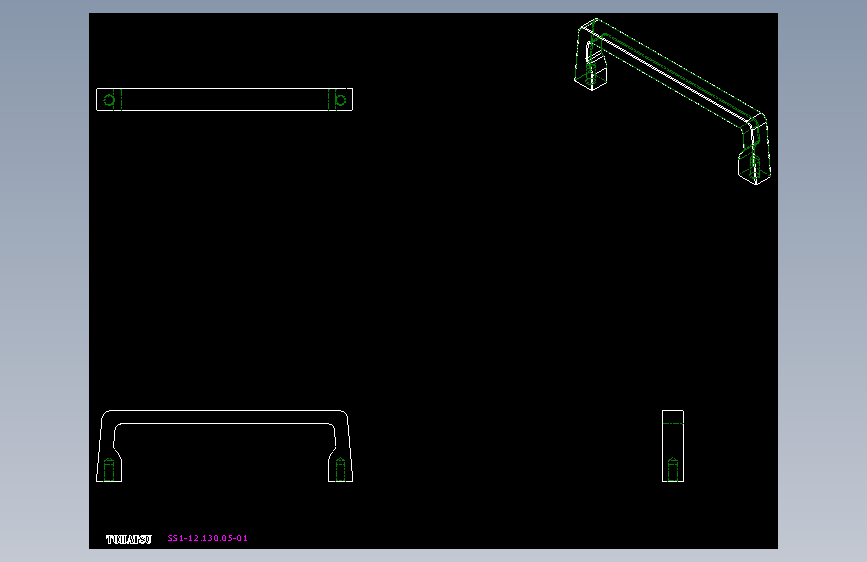Select the magenta text SS1-12.130.05-01

pos(207,538)
